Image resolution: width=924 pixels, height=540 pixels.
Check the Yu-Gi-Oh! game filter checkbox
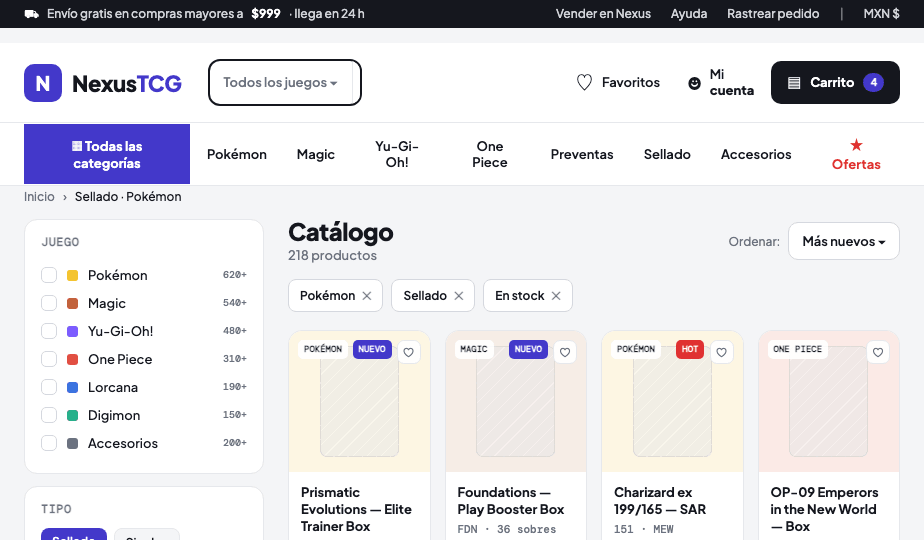click(49, 331)
